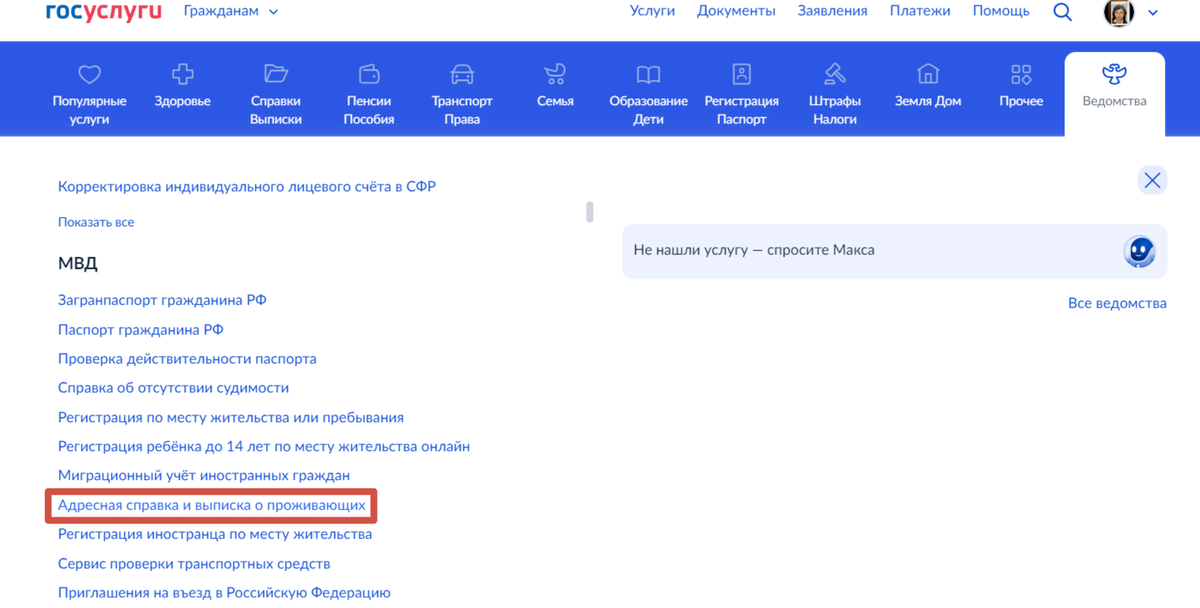Open search with the magnifying glass icon
1200x608 pixels.
click(1062, 12)
